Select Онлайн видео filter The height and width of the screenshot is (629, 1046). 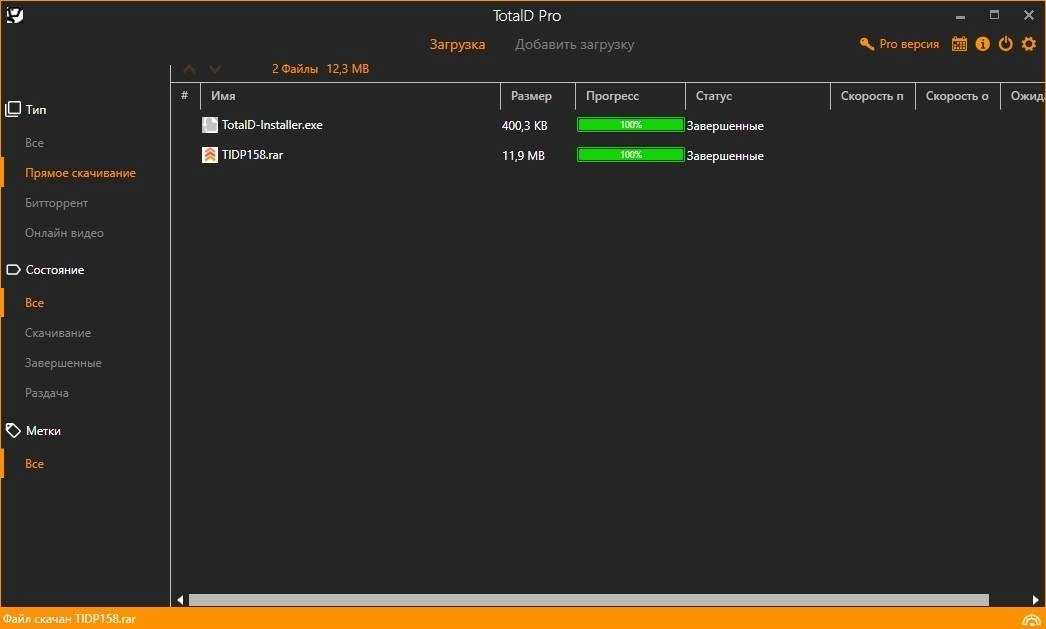pyautogui.click(x=64, y=233)
